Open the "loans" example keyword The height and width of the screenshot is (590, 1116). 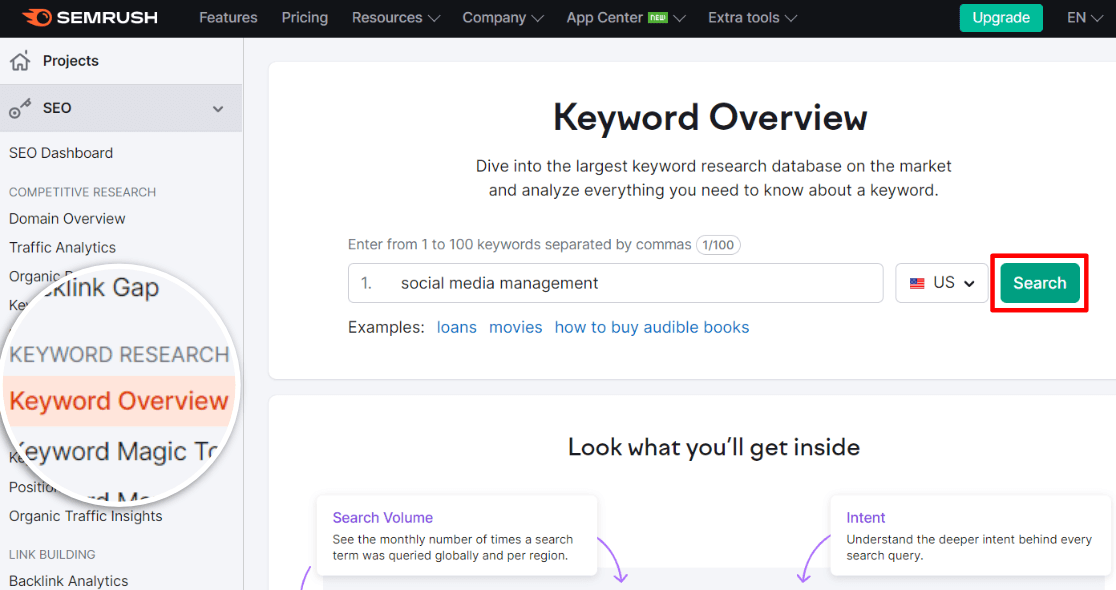pyautogui.click(x=456, y=327)
